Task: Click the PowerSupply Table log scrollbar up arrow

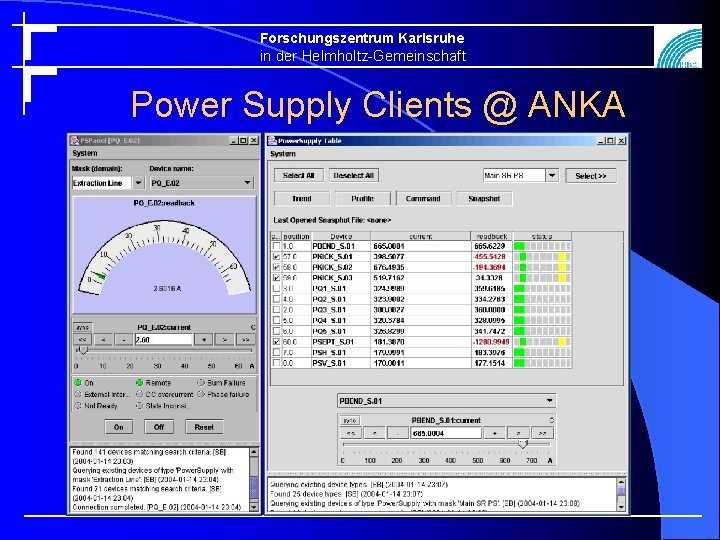Action: click(621, 483)
